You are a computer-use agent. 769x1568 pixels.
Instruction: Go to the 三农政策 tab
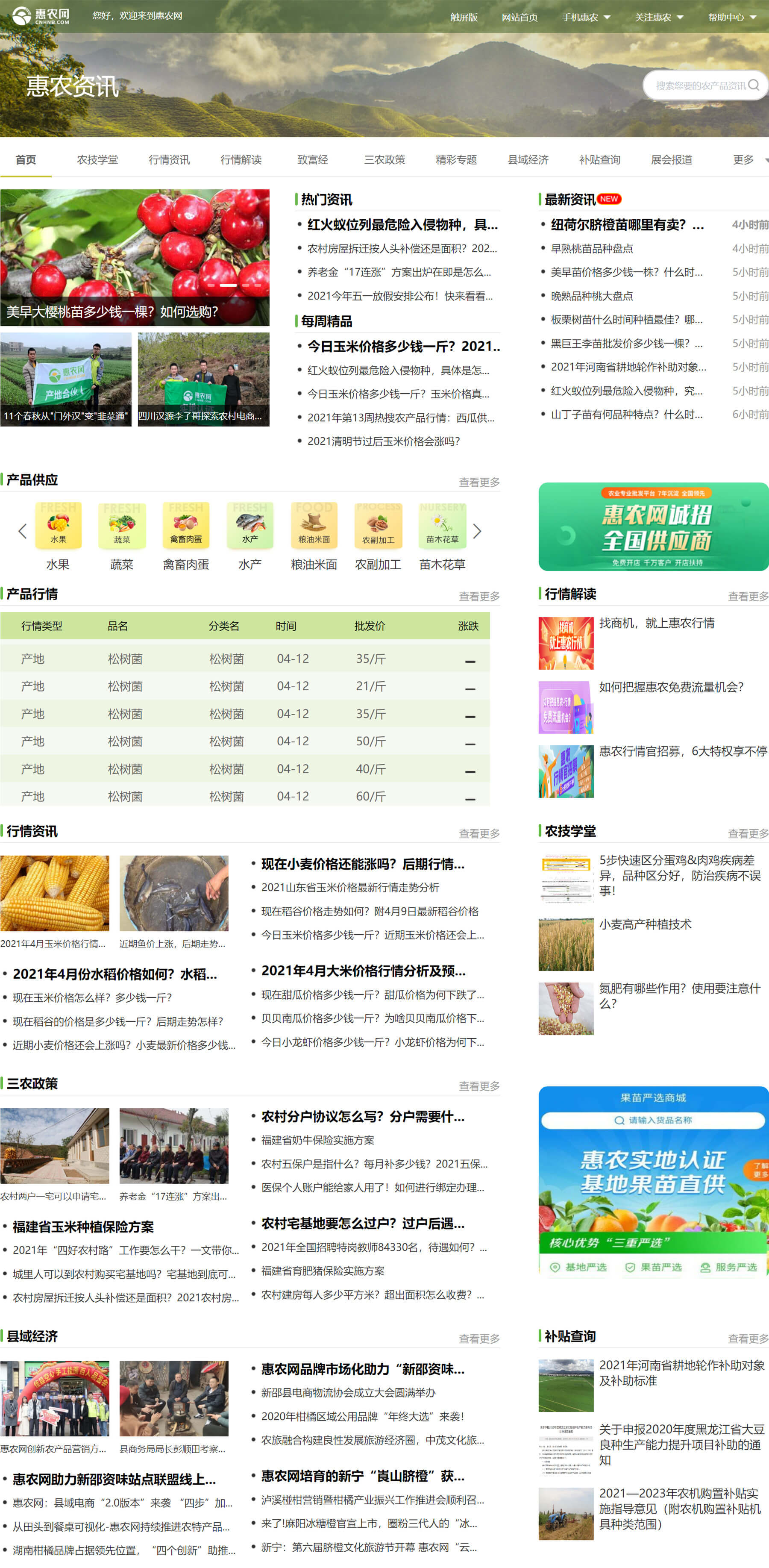click(384, 159)
